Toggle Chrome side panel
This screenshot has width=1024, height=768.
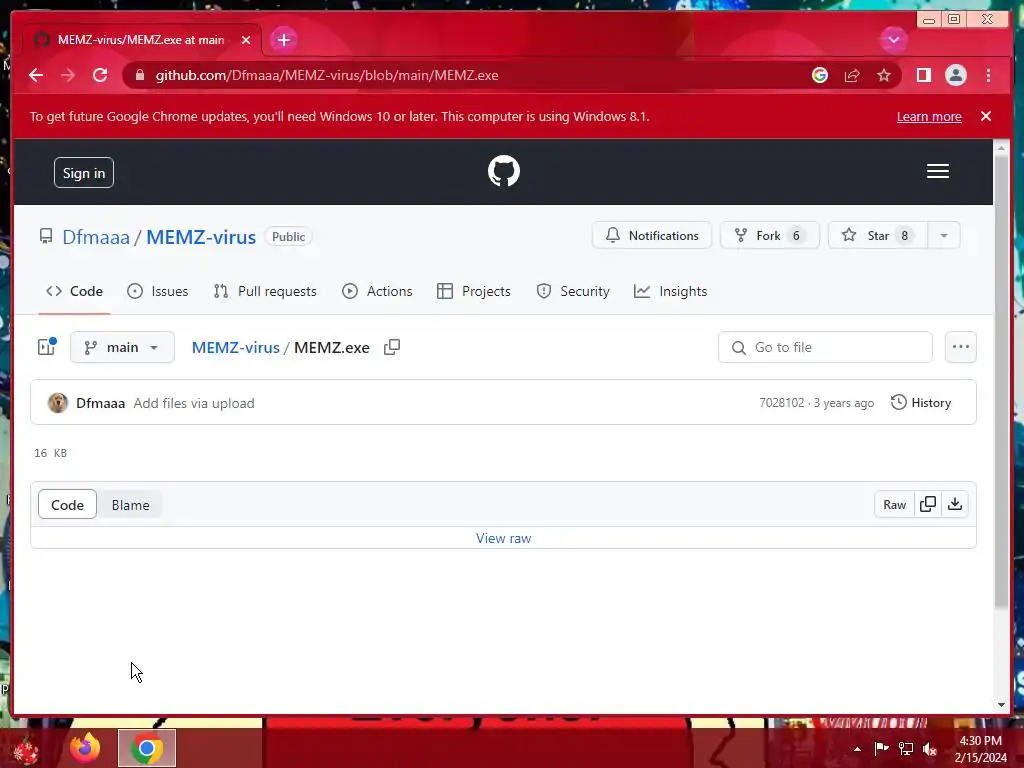[923, 75]
